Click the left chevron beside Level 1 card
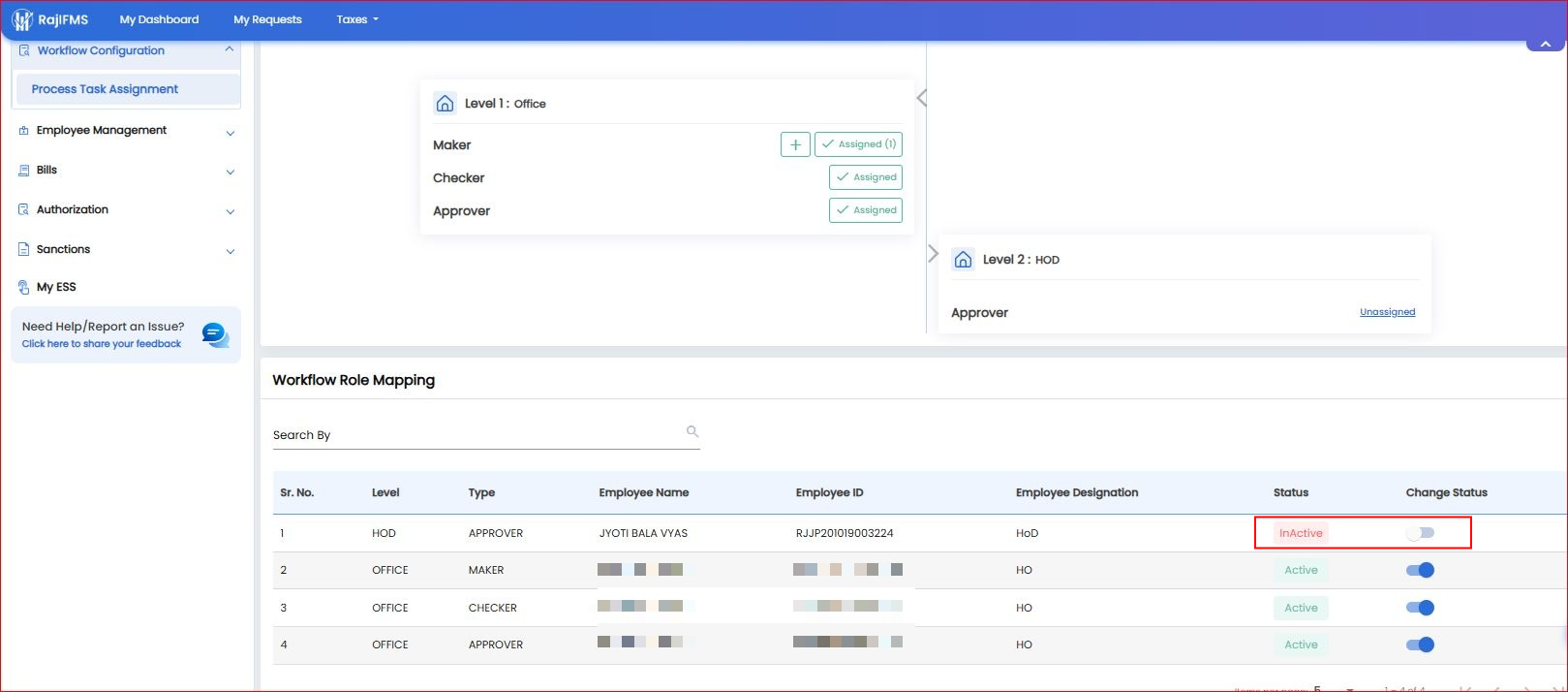The image size is (1568, 692). tap(922, 98)
